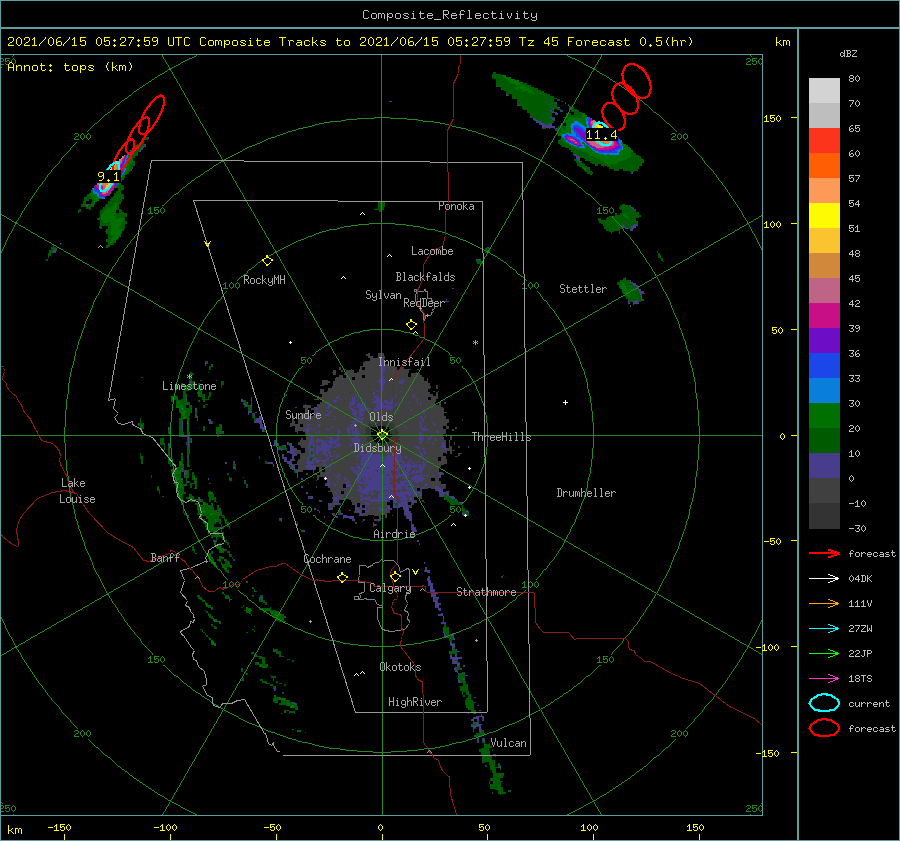This screenshot has width=900, height=841.
Task: Click the Okotoks town label
Action: coord(400,666)
